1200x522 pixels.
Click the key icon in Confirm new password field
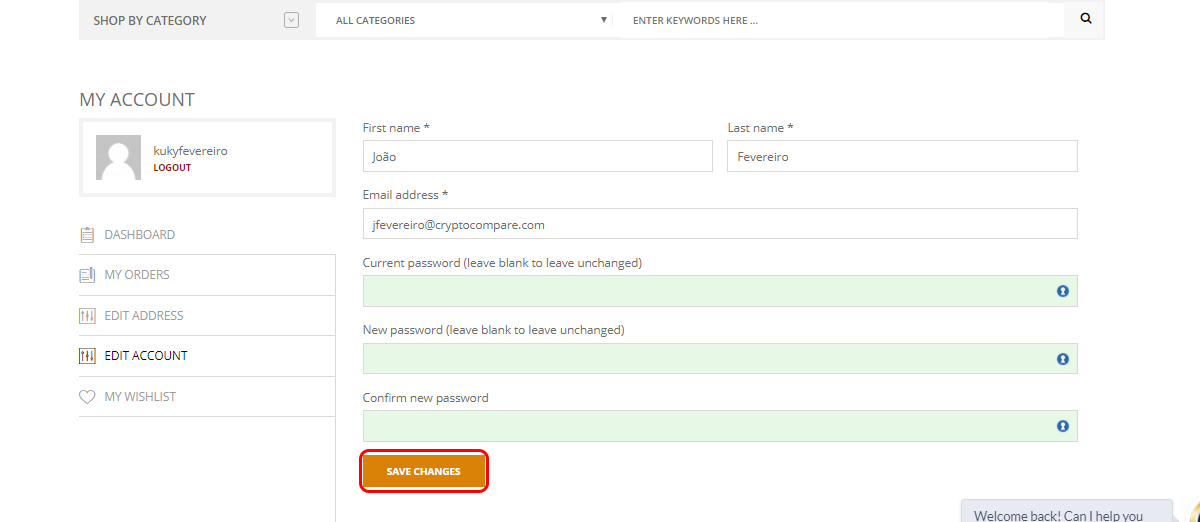coord(1063,426)
